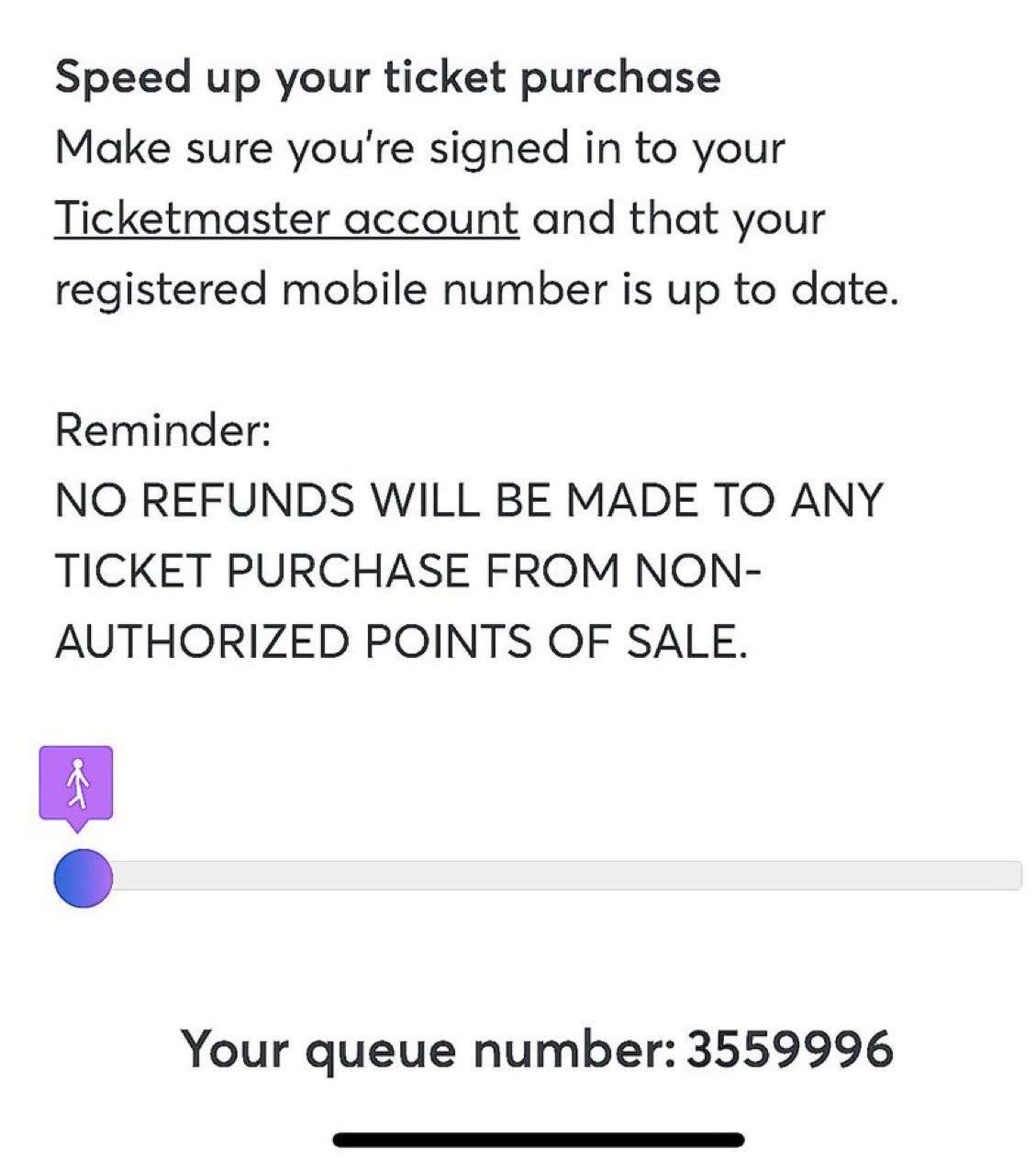Image resolution: width=1036 pixels, height=1170 pixels.
Task: Click the 'Reminder:' label
Action: [163, 429]
